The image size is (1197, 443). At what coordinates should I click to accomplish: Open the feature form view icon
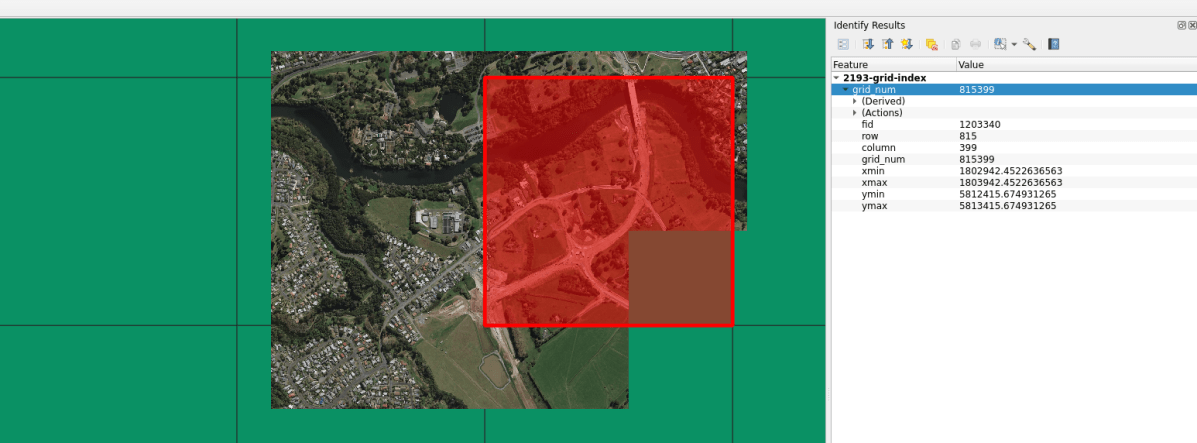pyautogui.click(x=843, y=44)
